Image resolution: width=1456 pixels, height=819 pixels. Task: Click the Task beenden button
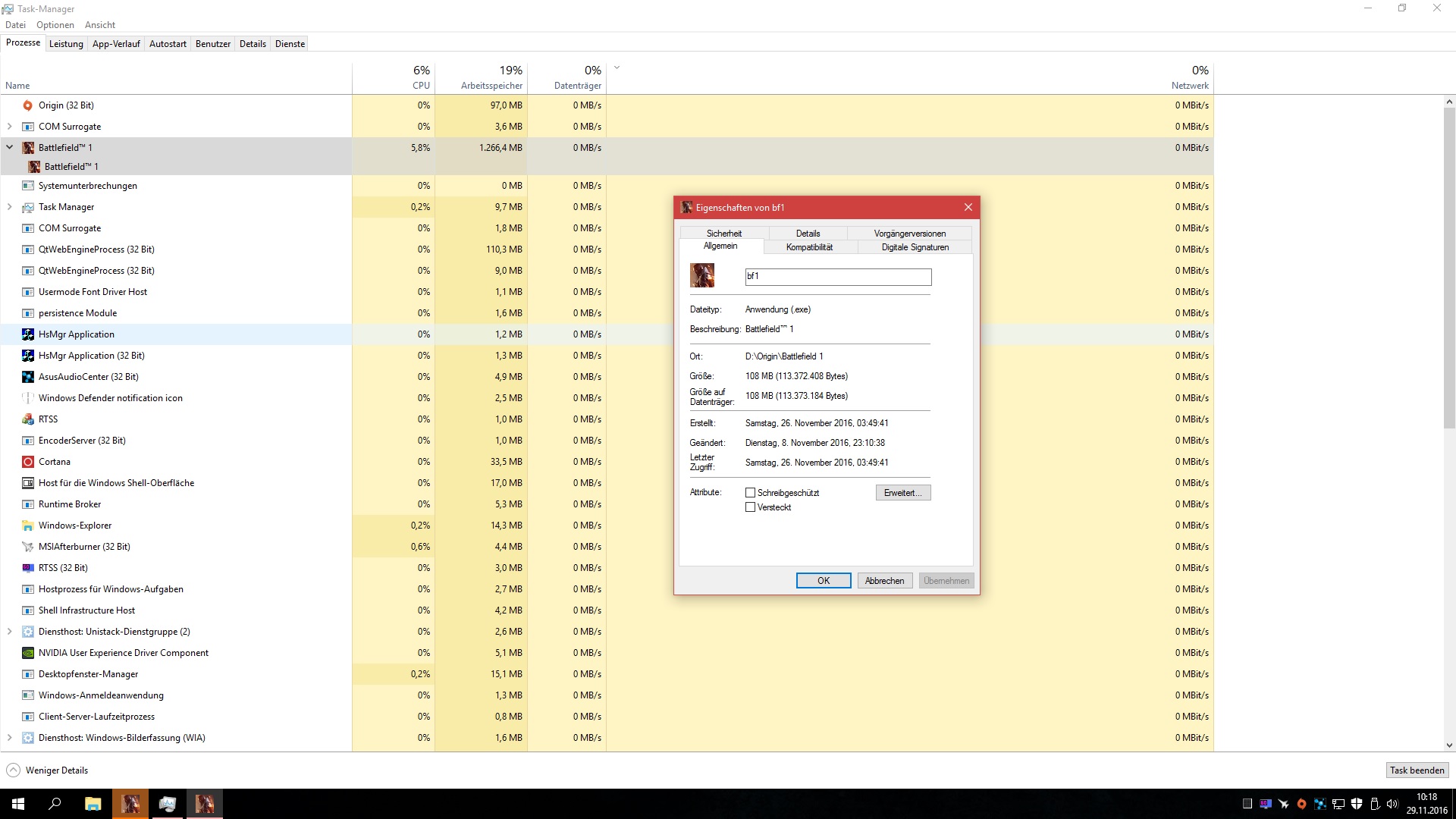pyautogui.click(x=1417, y=770)
